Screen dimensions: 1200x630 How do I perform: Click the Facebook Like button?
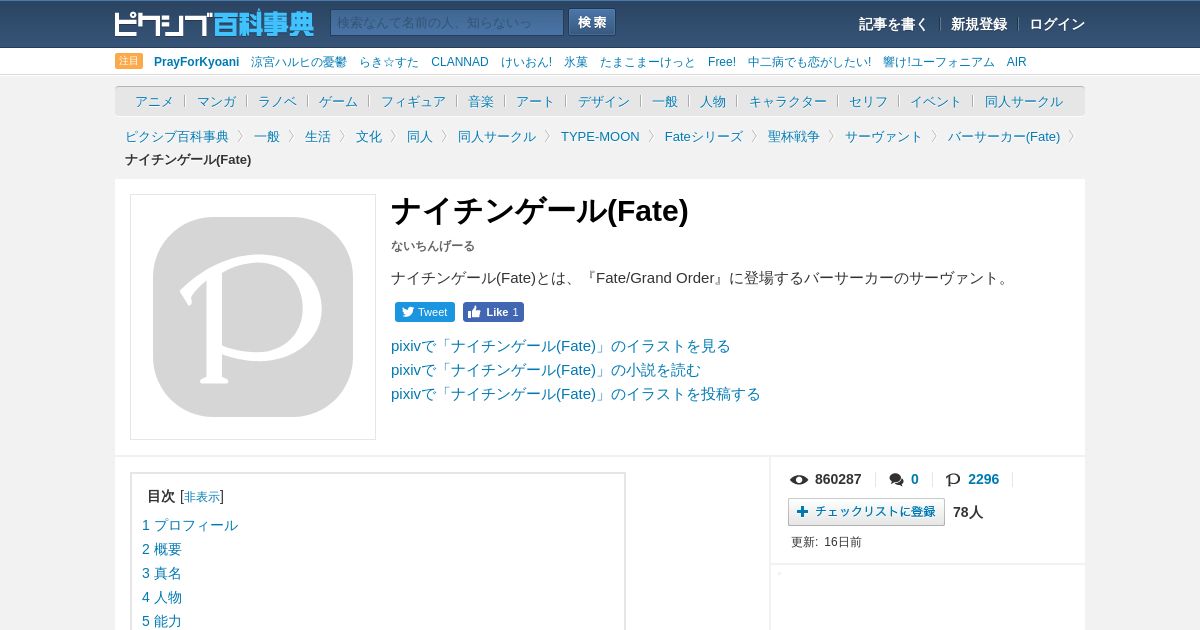[493, 312]
